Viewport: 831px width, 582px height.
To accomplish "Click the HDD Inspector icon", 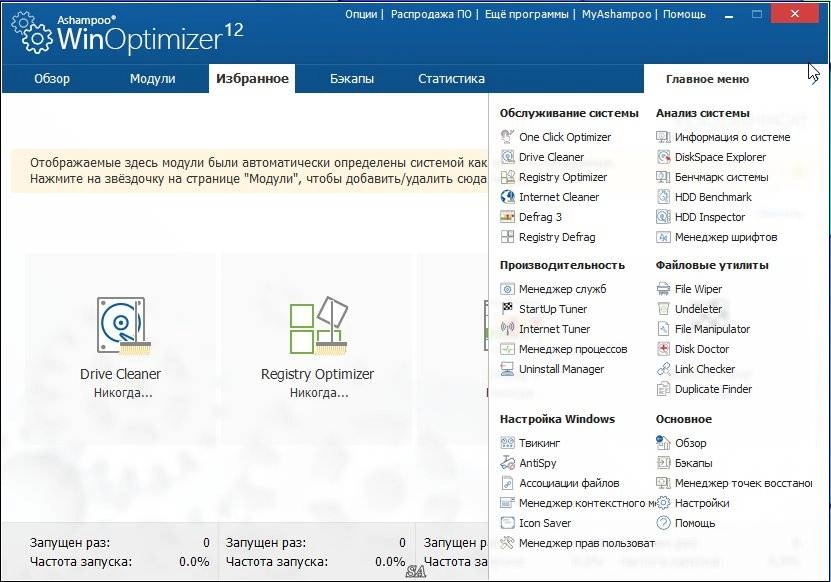I will click(x=663, y=217).
